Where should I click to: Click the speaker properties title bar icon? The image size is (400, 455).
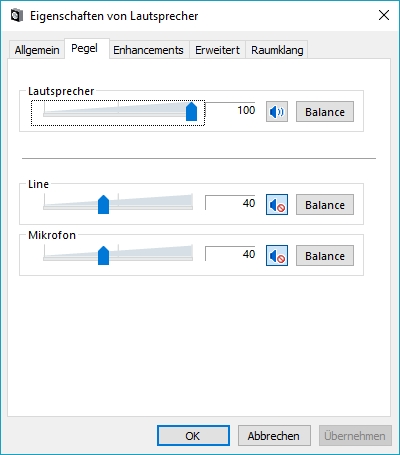17,16
